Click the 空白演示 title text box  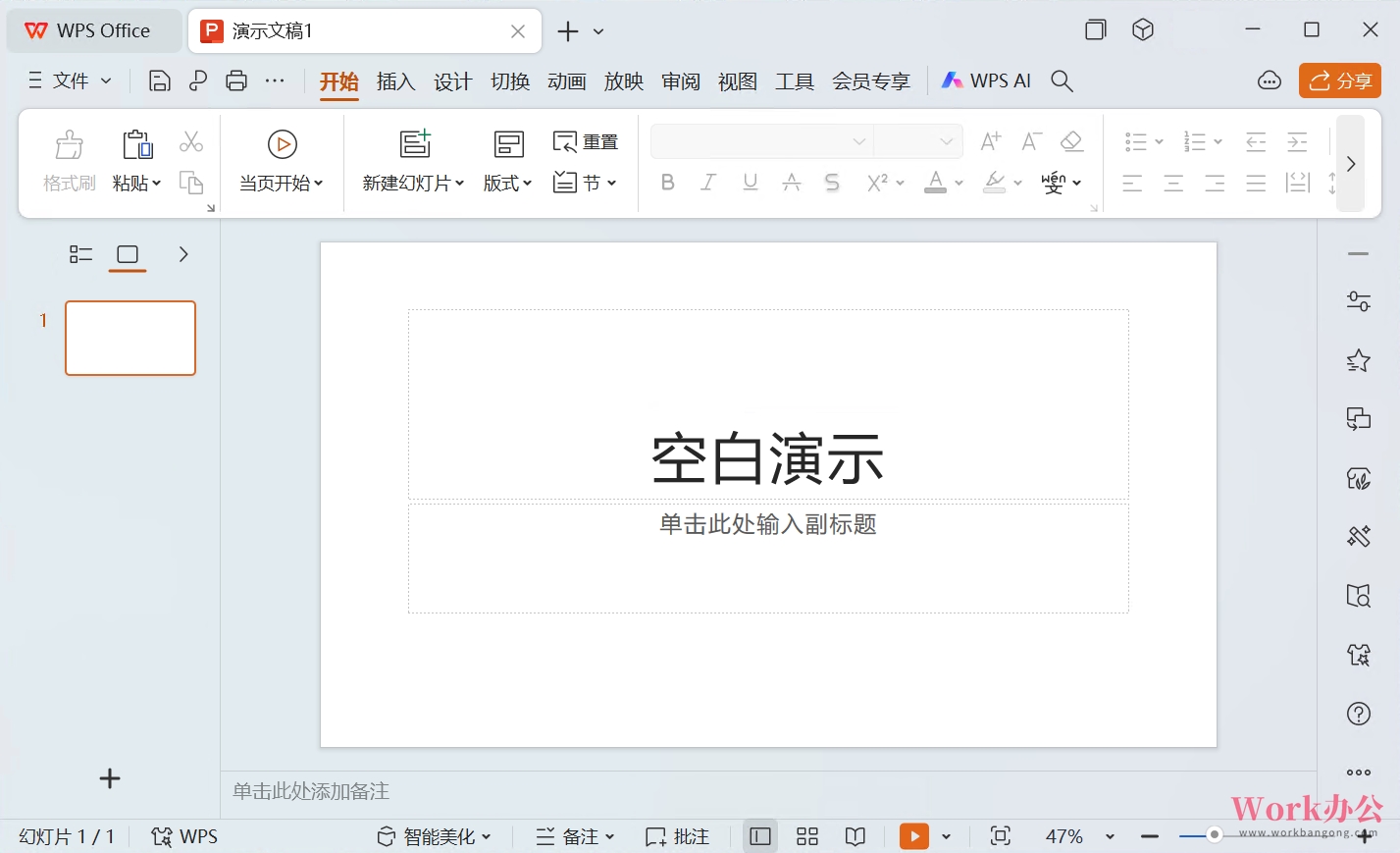768,404
